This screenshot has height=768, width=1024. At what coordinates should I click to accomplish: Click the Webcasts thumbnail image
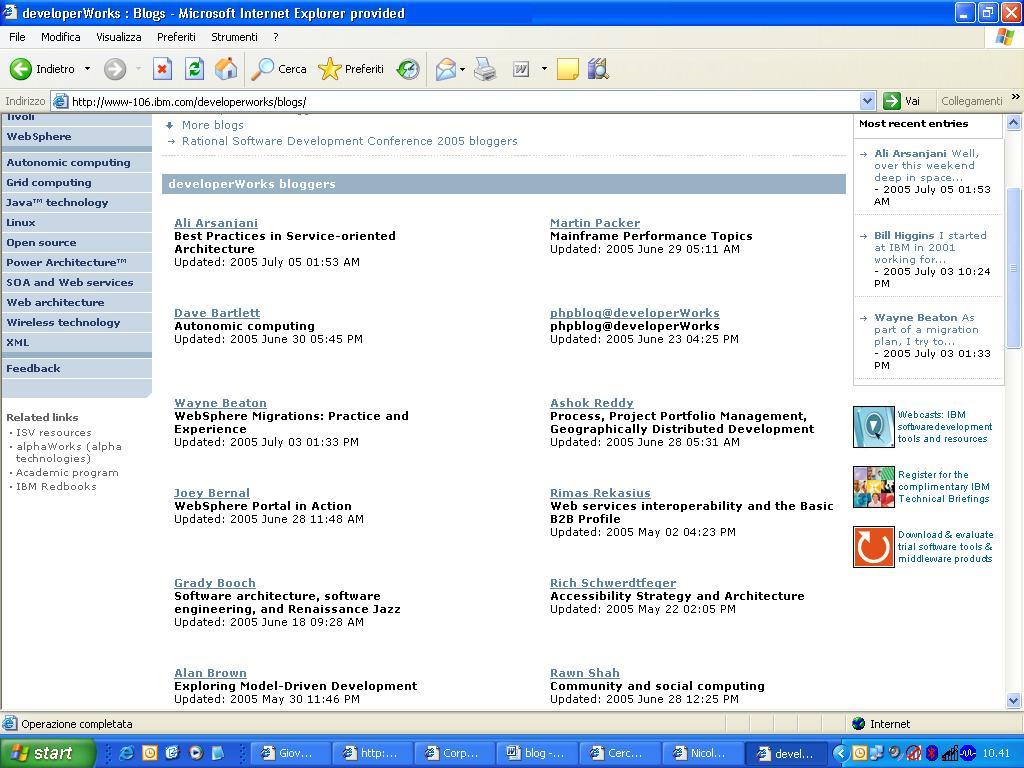pyautogui.click(x=873, y=426)
